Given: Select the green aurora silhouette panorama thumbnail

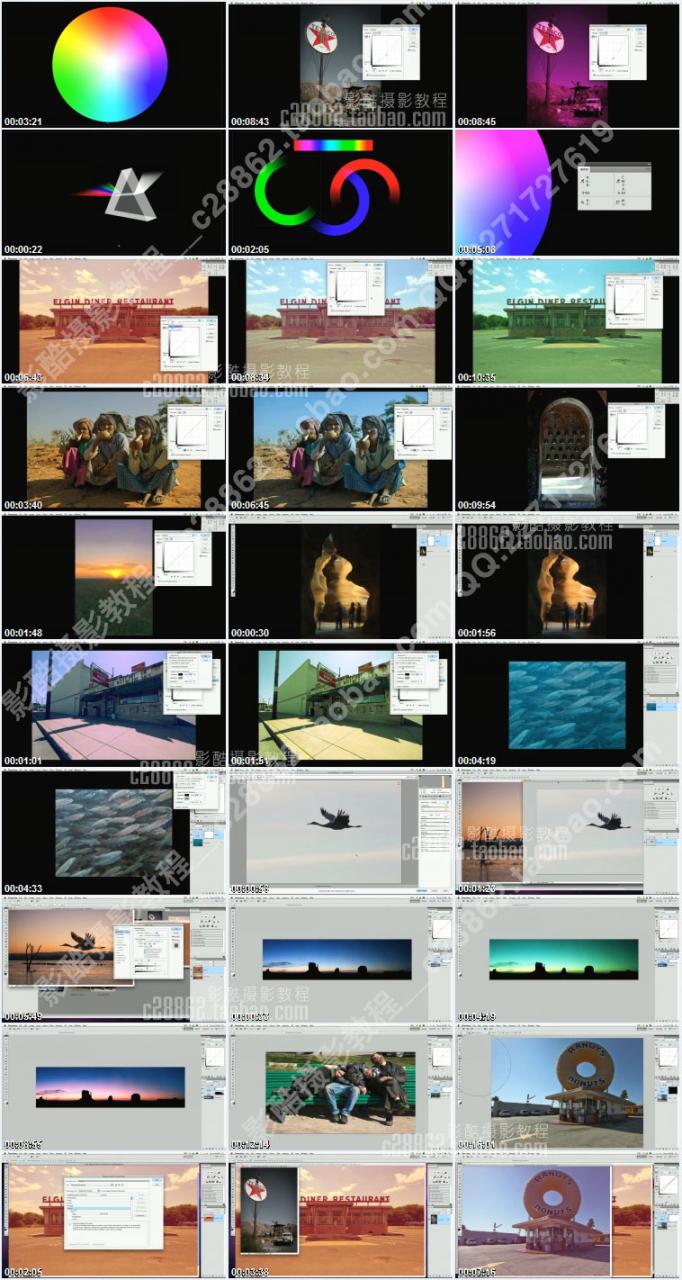Looking at the screenshot, I should 567,960.
